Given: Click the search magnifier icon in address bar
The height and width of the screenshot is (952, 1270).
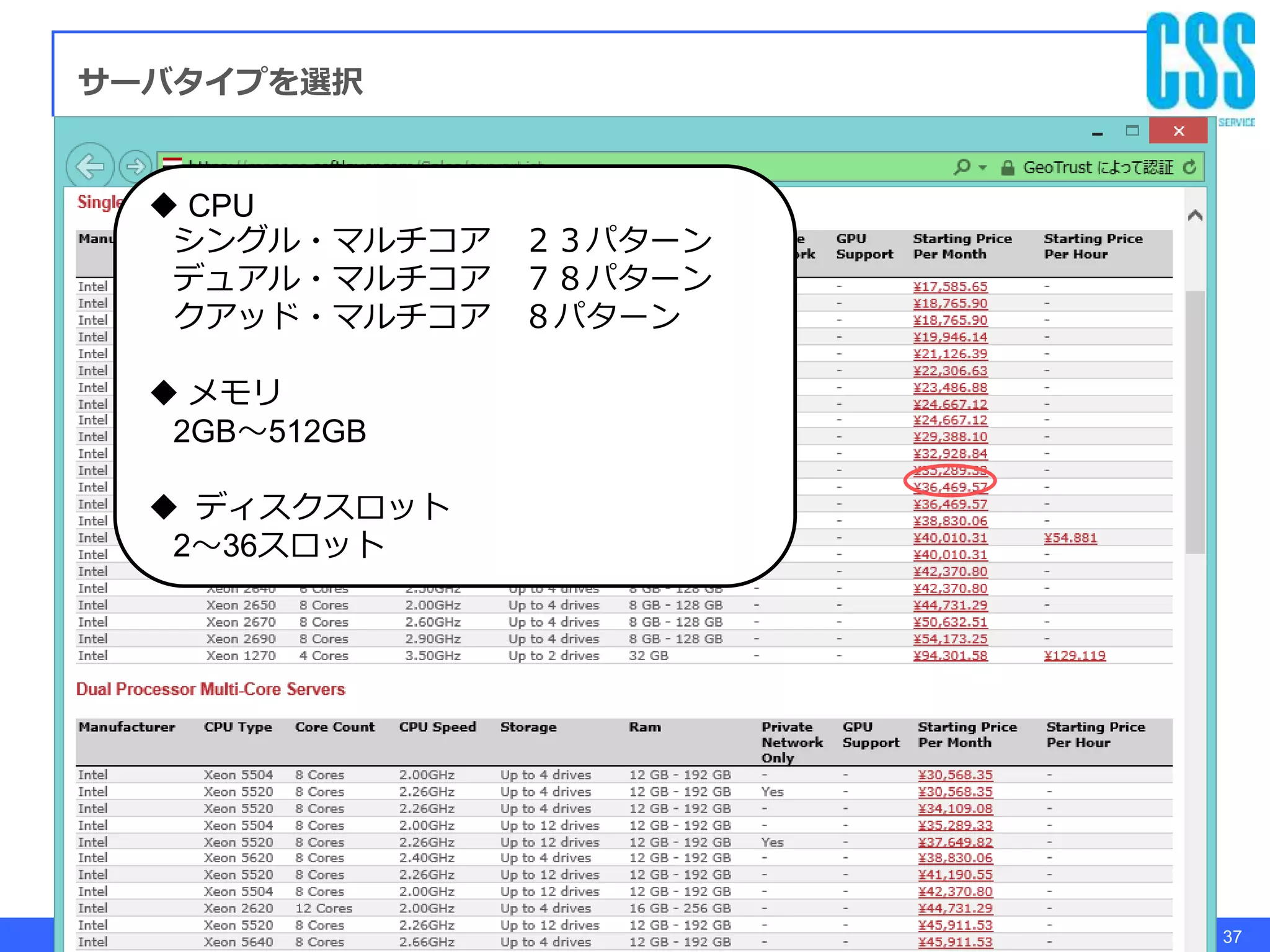Looking at the screenshot, I should [x=962, y=167].
